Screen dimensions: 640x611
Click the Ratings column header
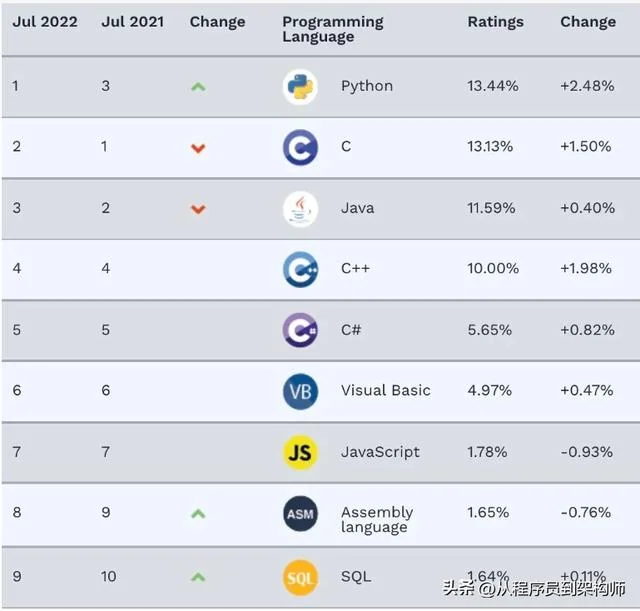coord(496,22)
